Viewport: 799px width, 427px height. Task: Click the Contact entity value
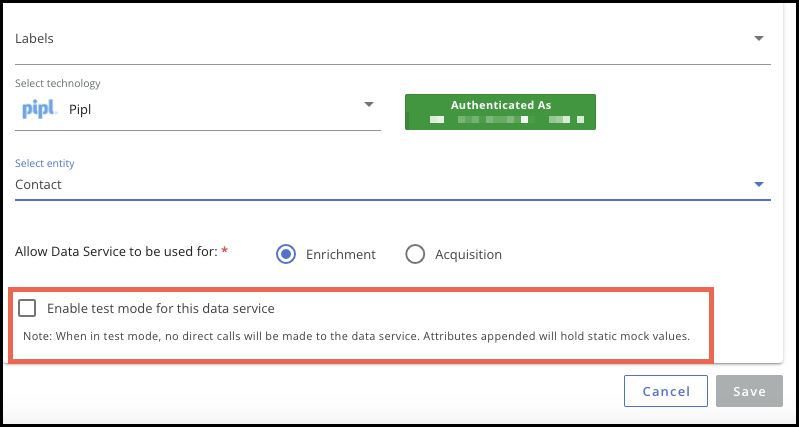pyautogui.click(x=38, y=184)
